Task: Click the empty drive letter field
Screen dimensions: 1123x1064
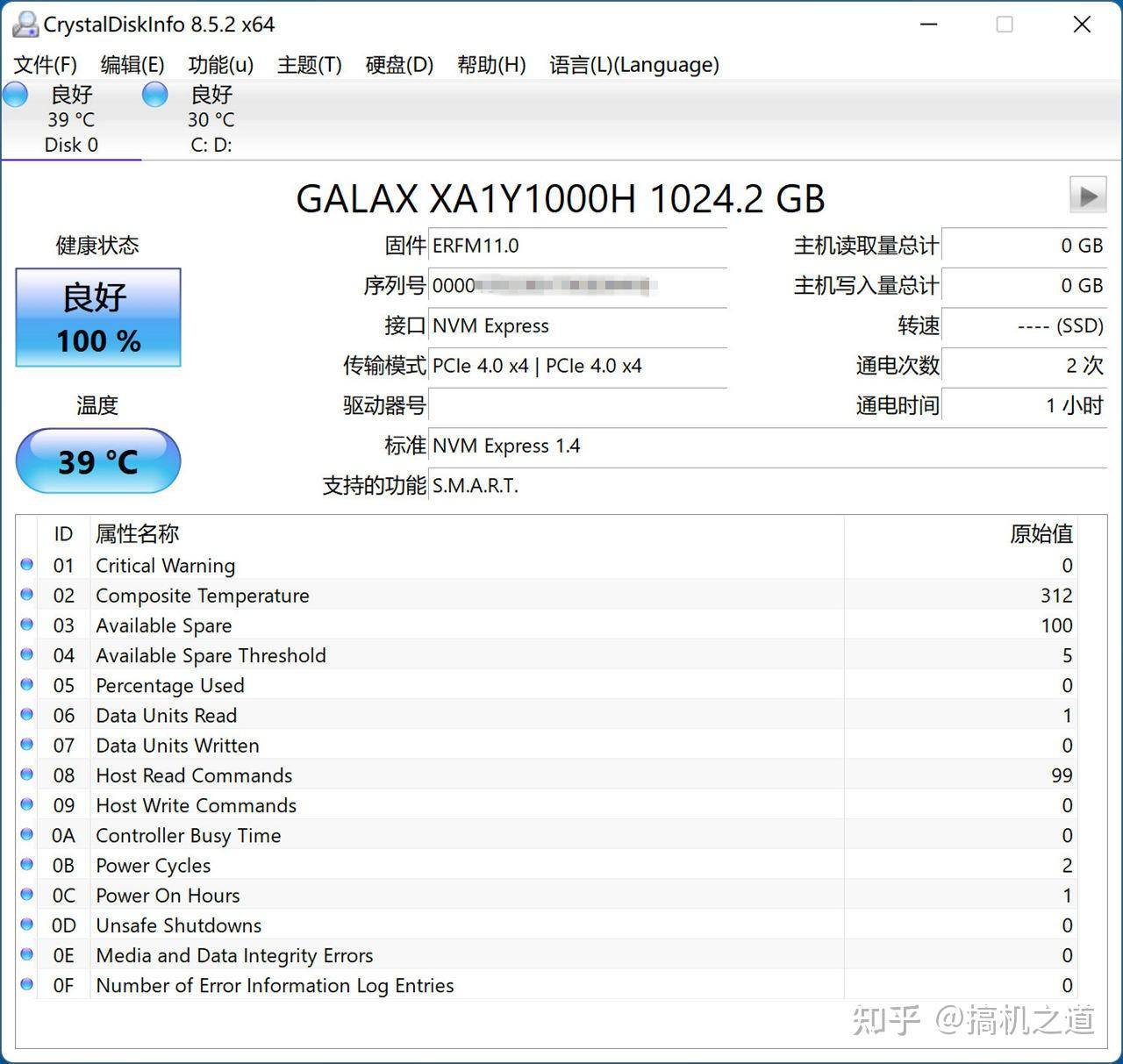Action: click(578, 405)
